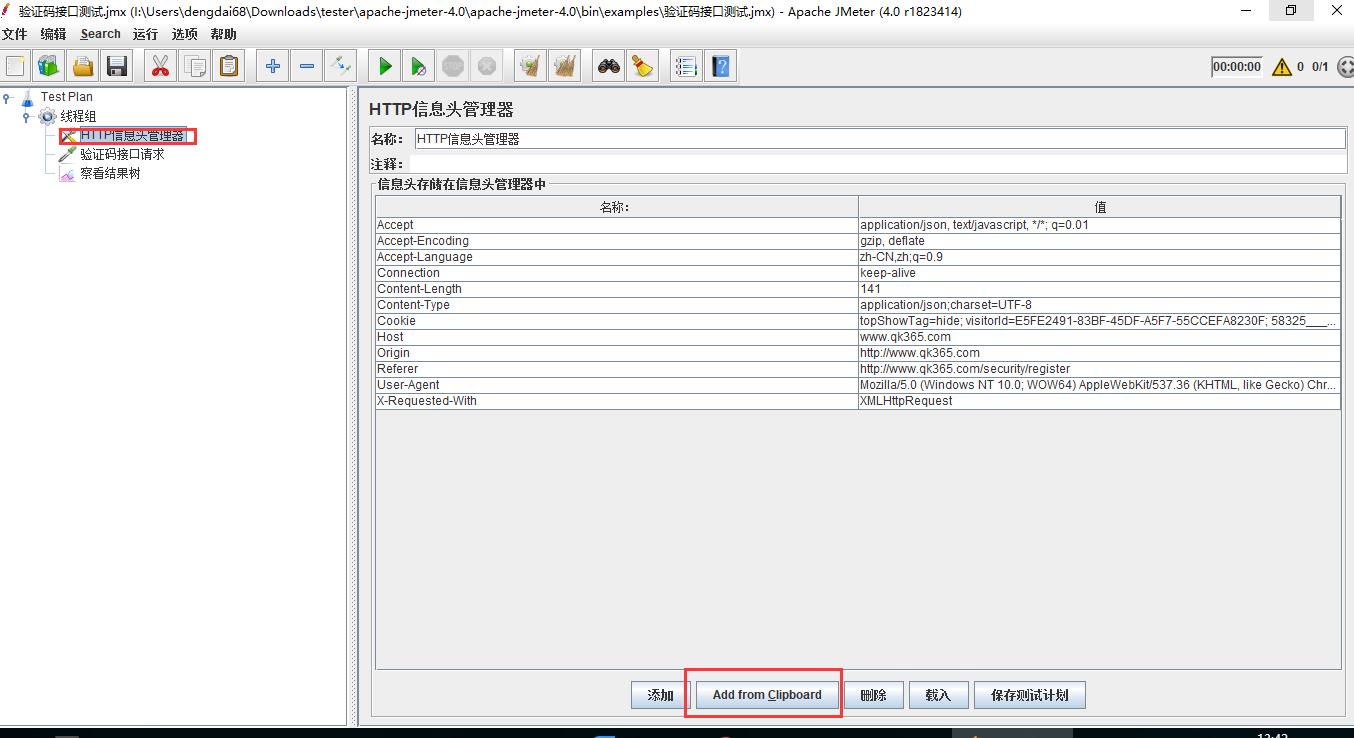1354x738 pixels.
Task: Collapse the Test Plan tree node toggle
Action: (x=7, y=97)
